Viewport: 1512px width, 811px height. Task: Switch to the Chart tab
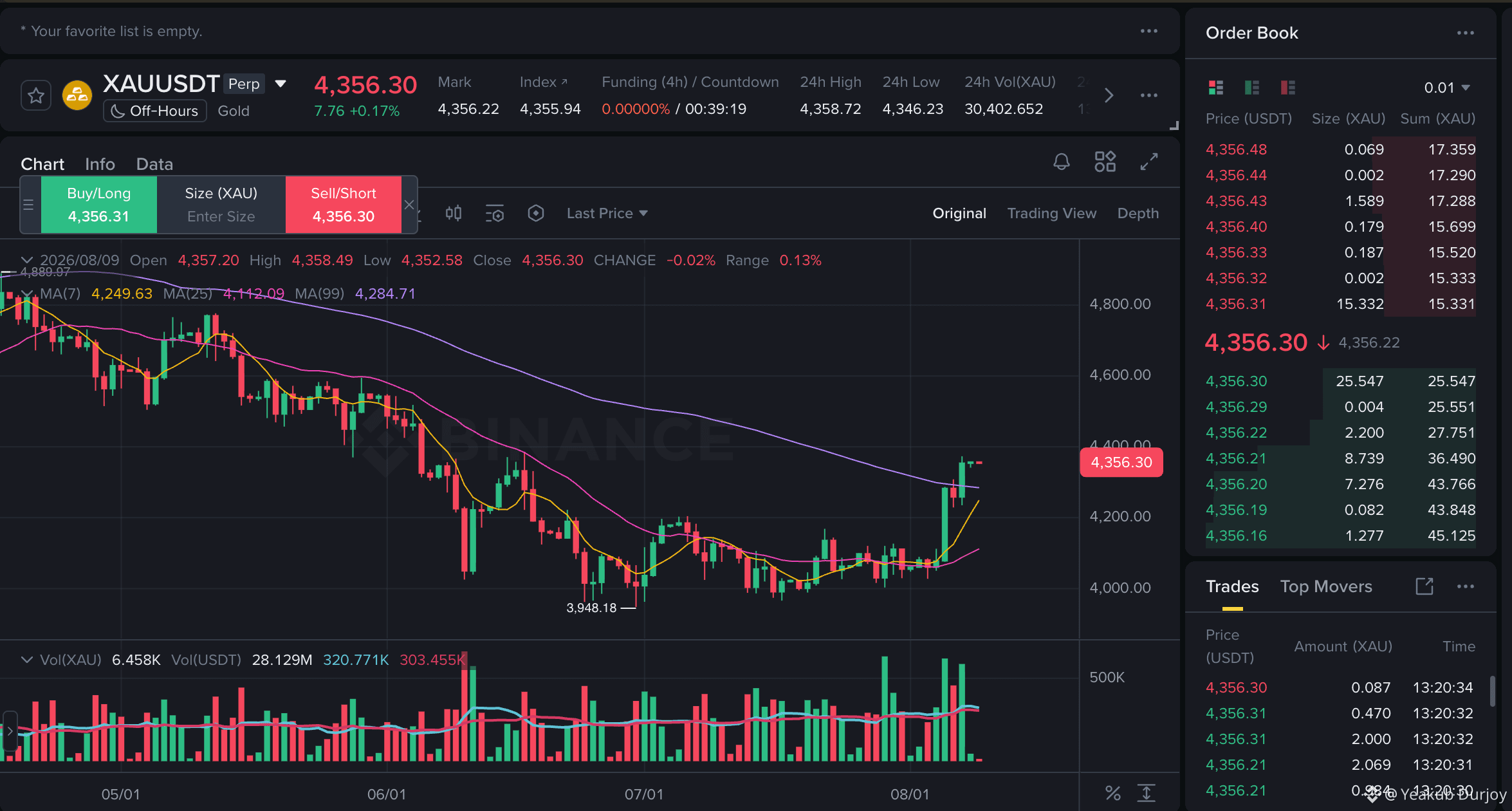coord(42,164)
